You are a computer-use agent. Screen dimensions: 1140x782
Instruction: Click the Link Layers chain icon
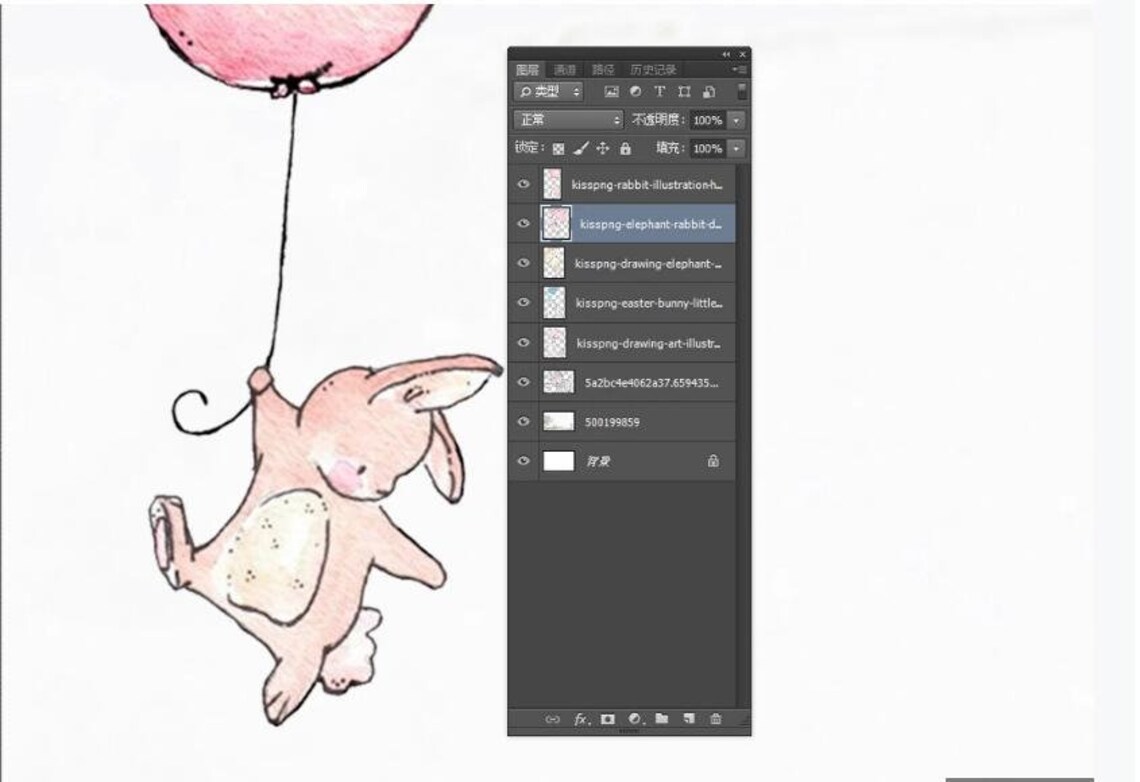(553, 719)
